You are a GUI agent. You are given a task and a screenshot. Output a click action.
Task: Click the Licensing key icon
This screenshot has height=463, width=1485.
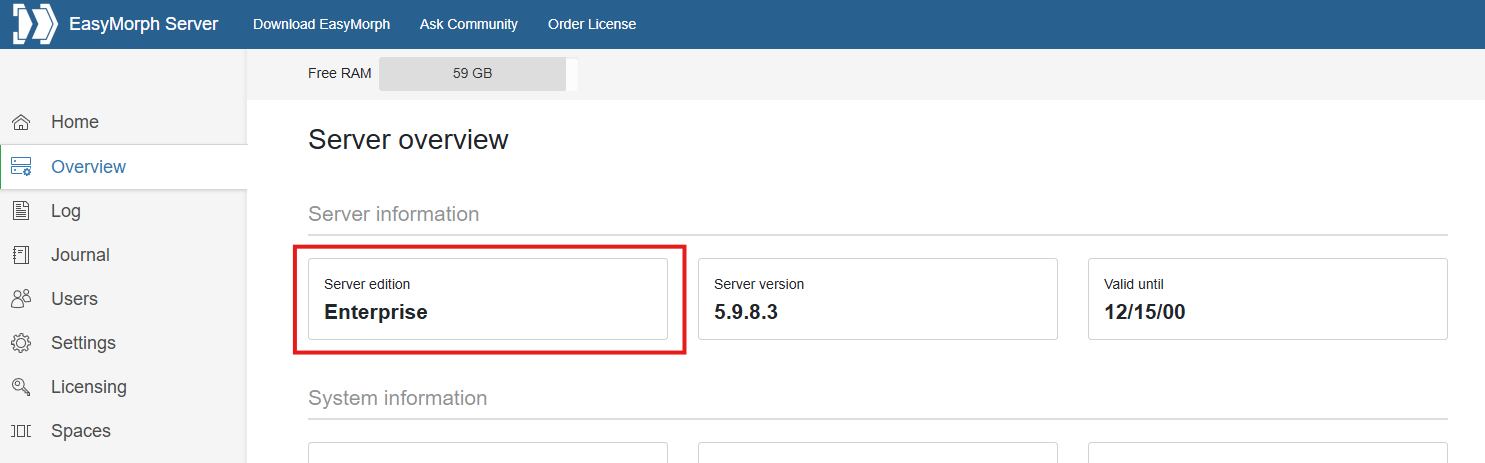(21, 387)
